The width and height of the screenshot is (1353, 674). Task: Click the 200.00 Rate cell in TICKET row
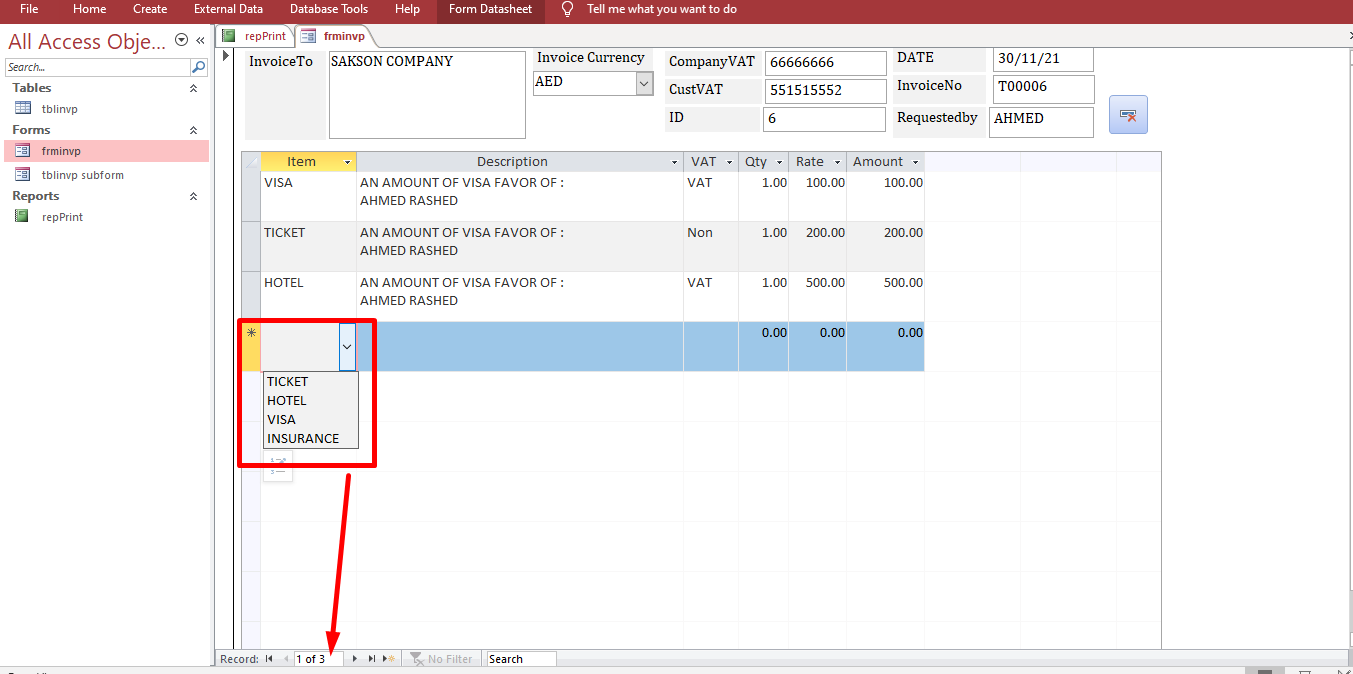point(817,246)
